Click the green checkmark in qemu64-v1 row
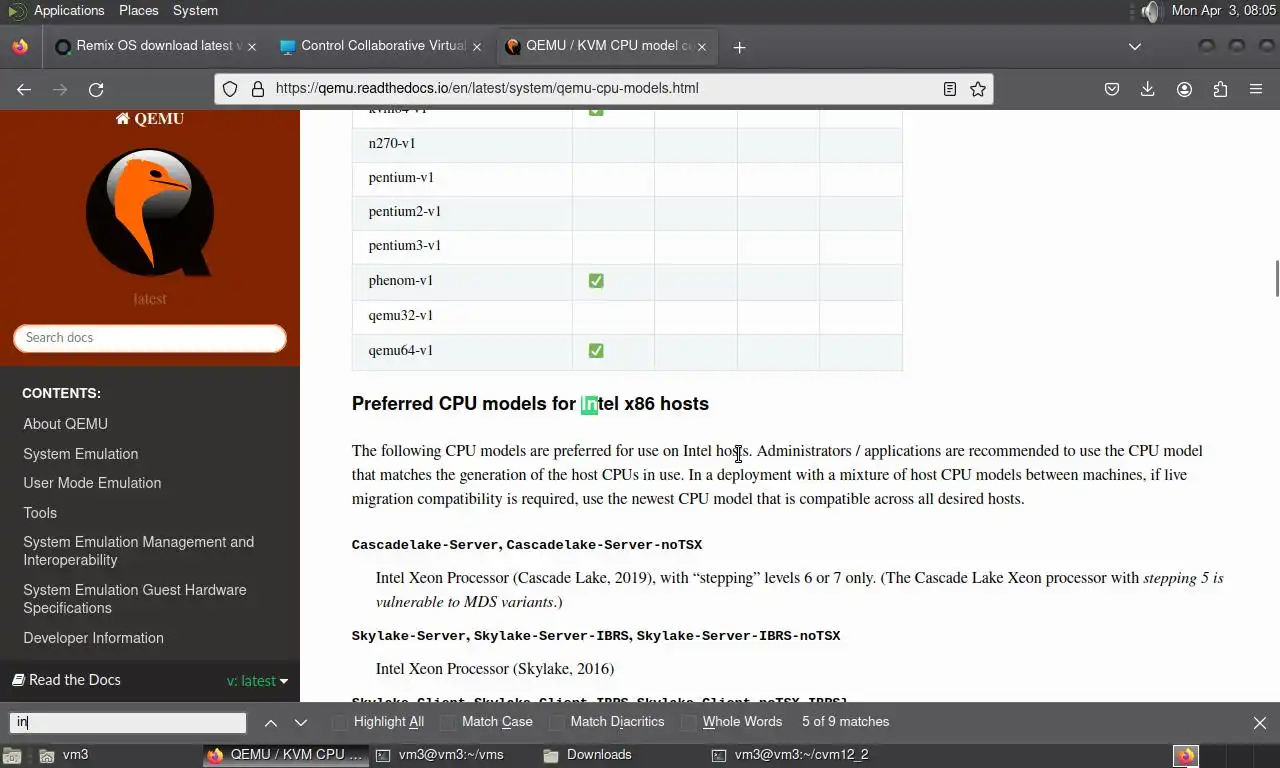Viewport: 1280px width, 768px height. [596, 351]
